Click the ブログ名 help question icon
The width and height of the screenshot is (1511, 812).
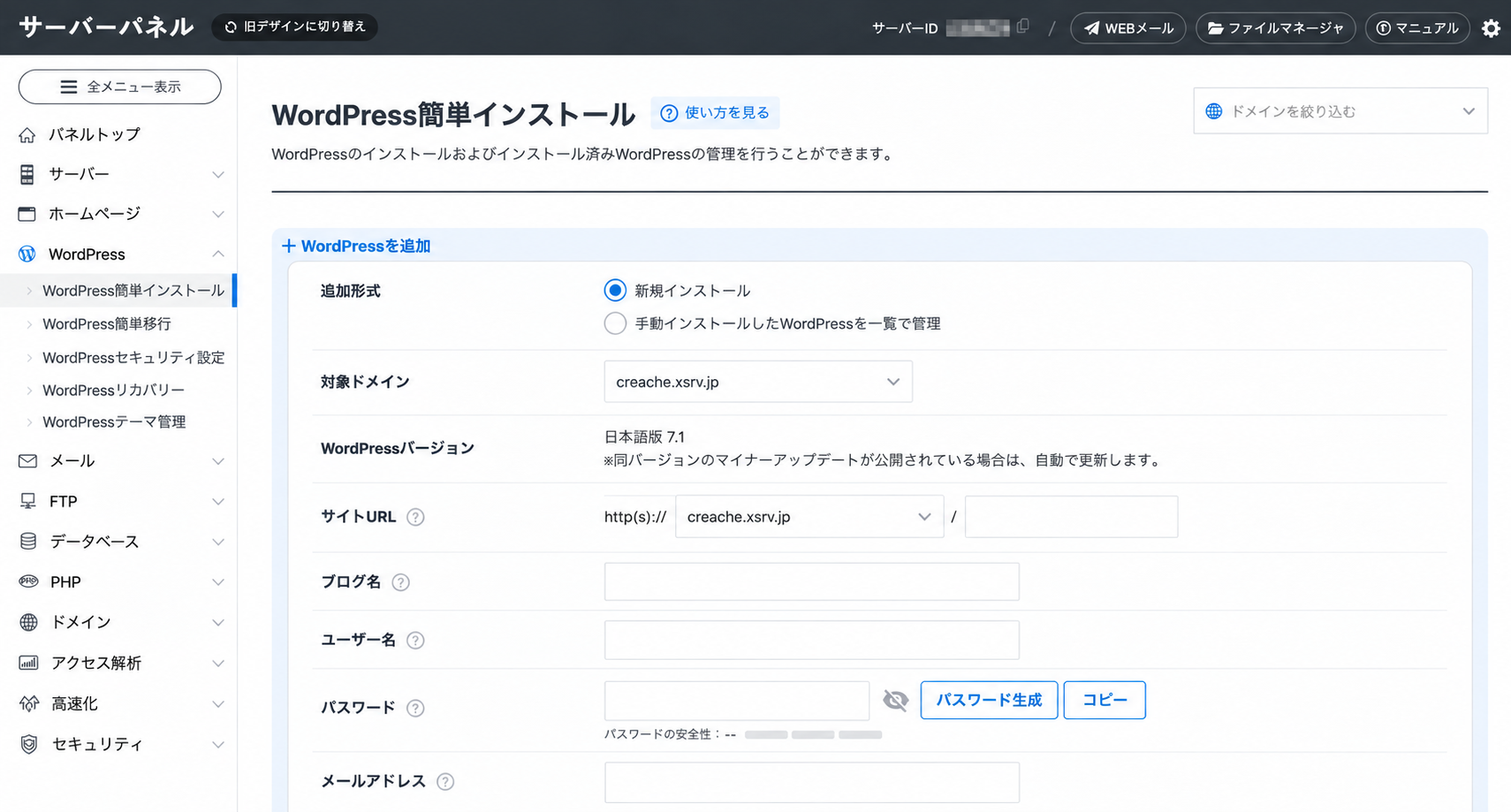point(400,582)
